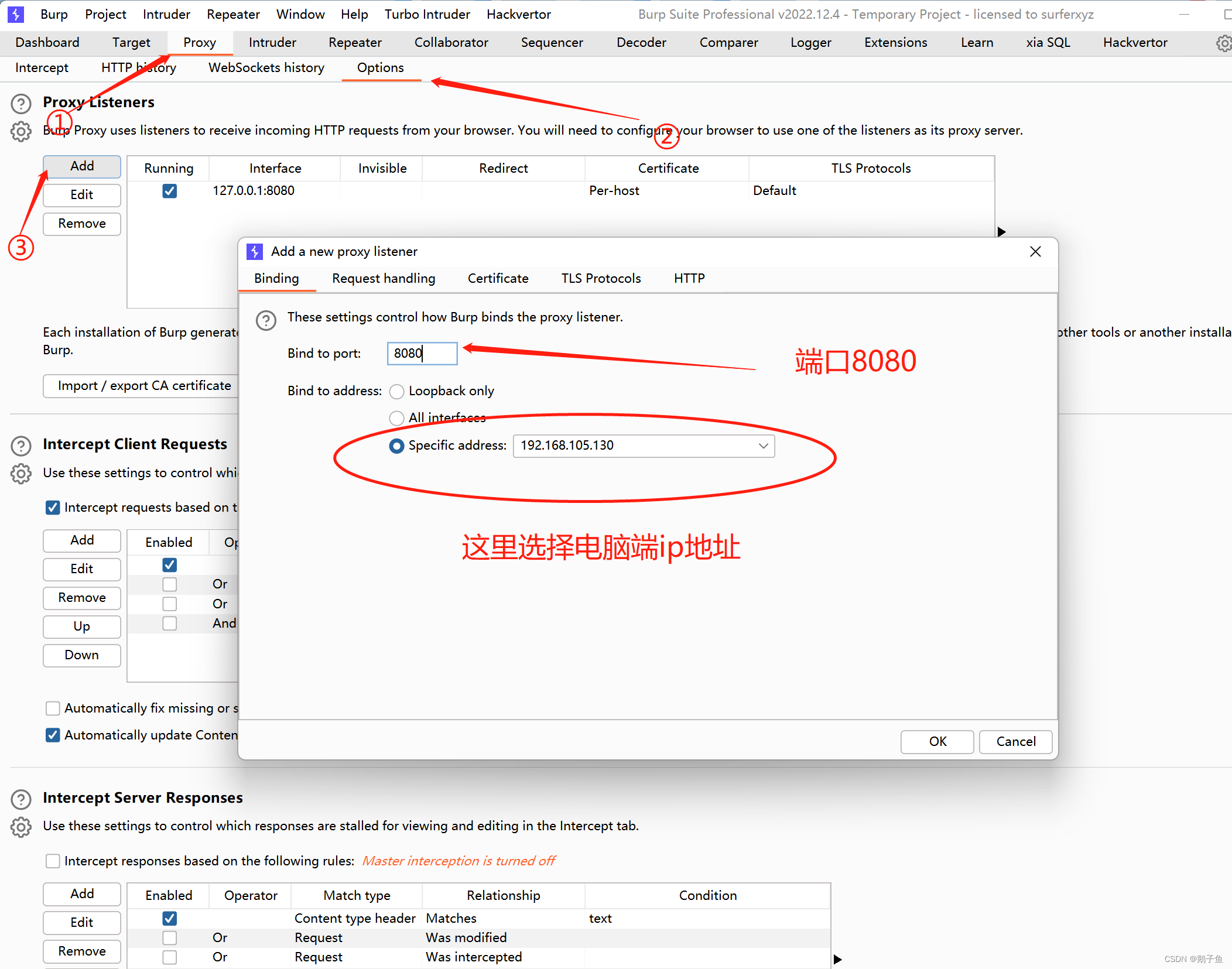Open the Proxy Listeners gear settings icon

21,131
